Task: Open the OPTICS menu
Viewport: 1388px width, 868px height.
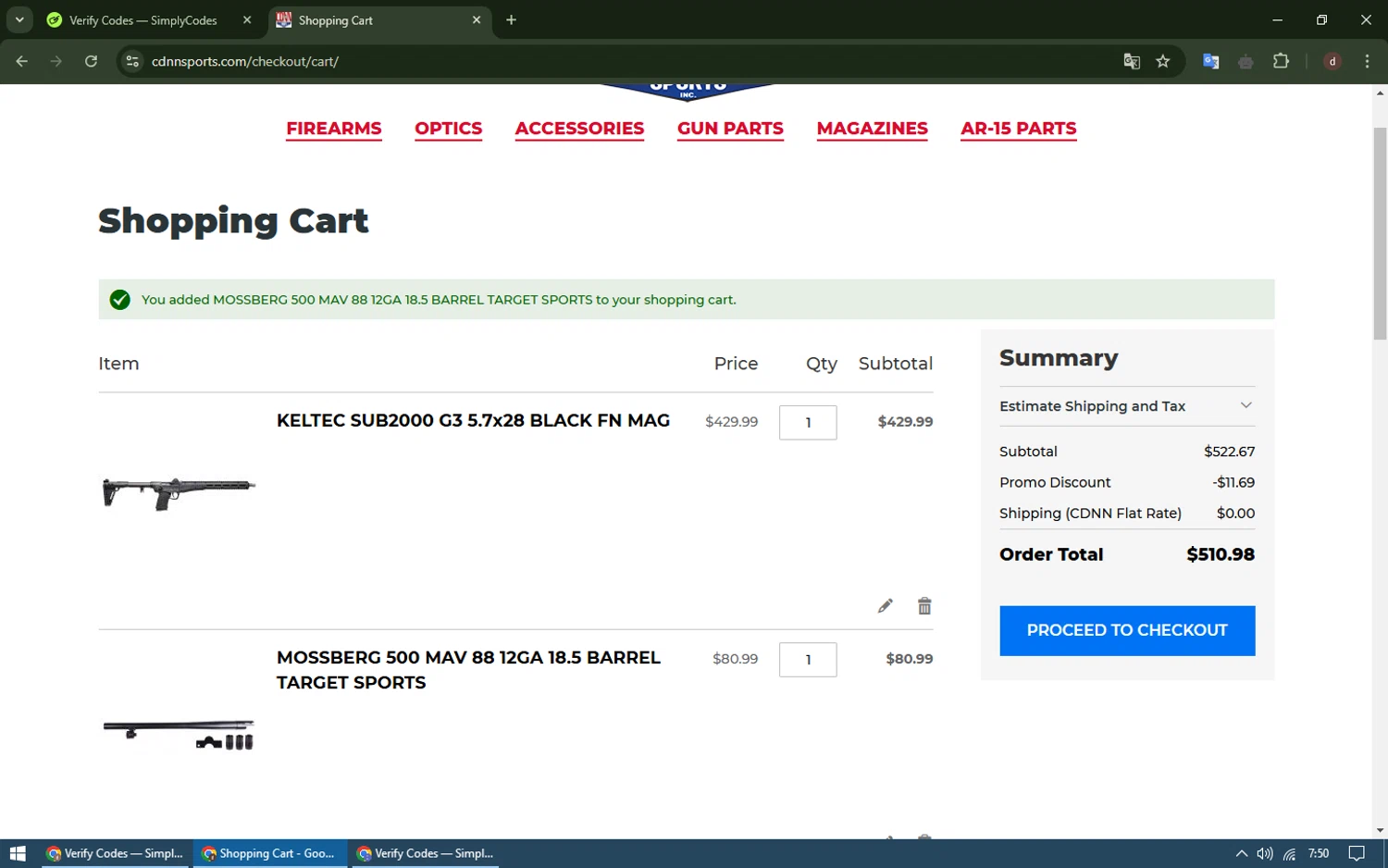Action: (x=449, y=129)
